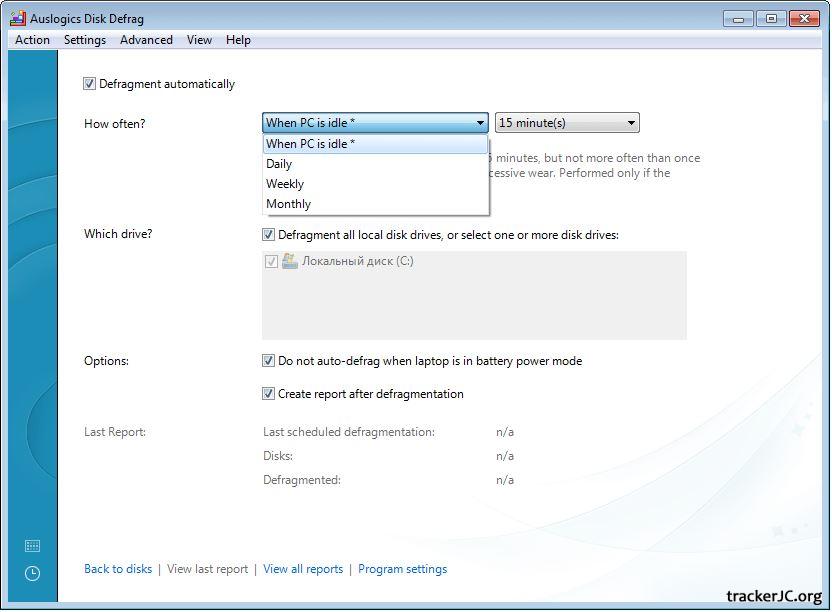This screenshot has width=832, height=612.
Task: Click the disk grid icon in left sidebar
Action: point(32,546)
